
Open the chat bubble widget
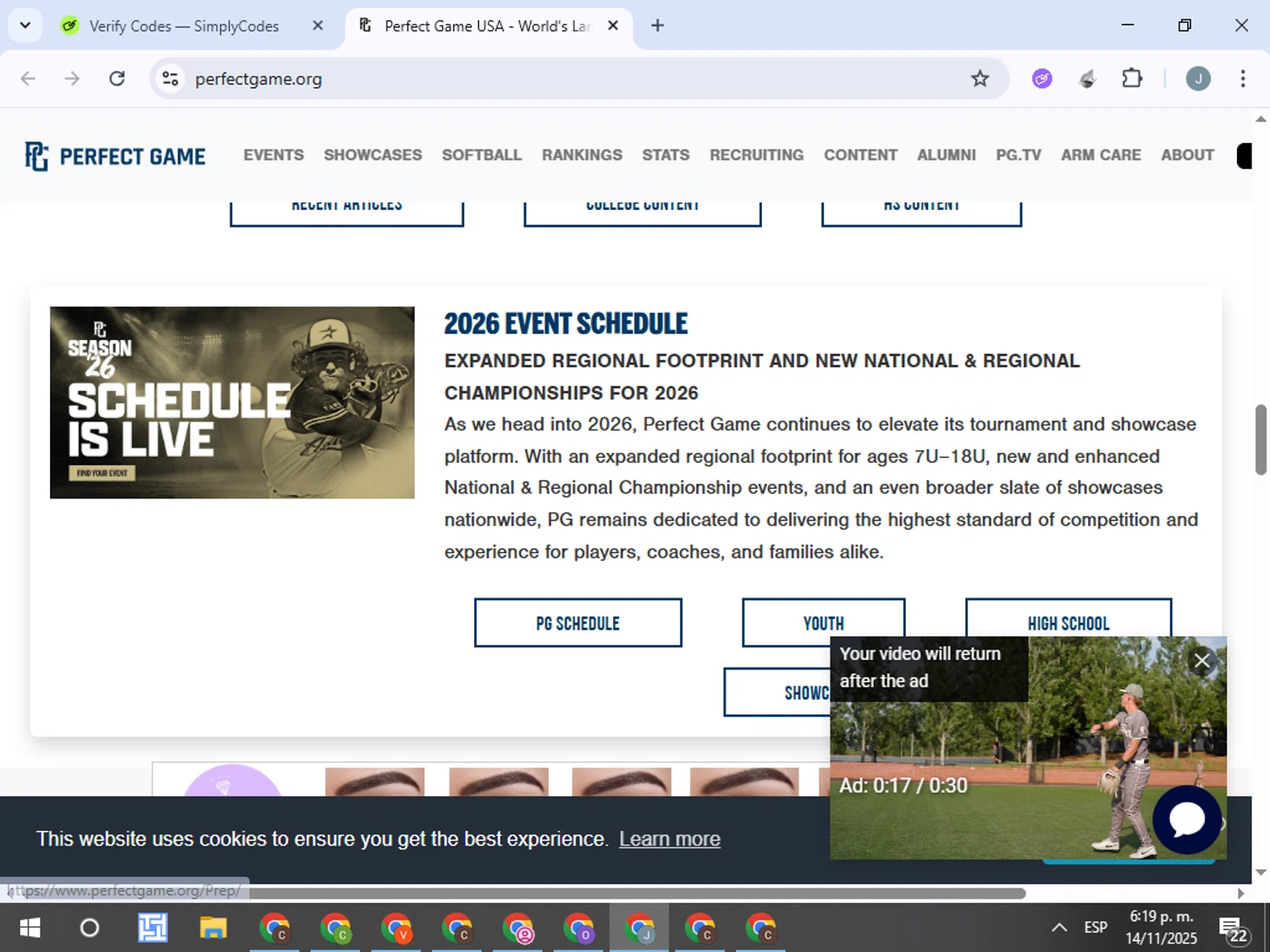pyautogui.click(x=1186, y=819)
